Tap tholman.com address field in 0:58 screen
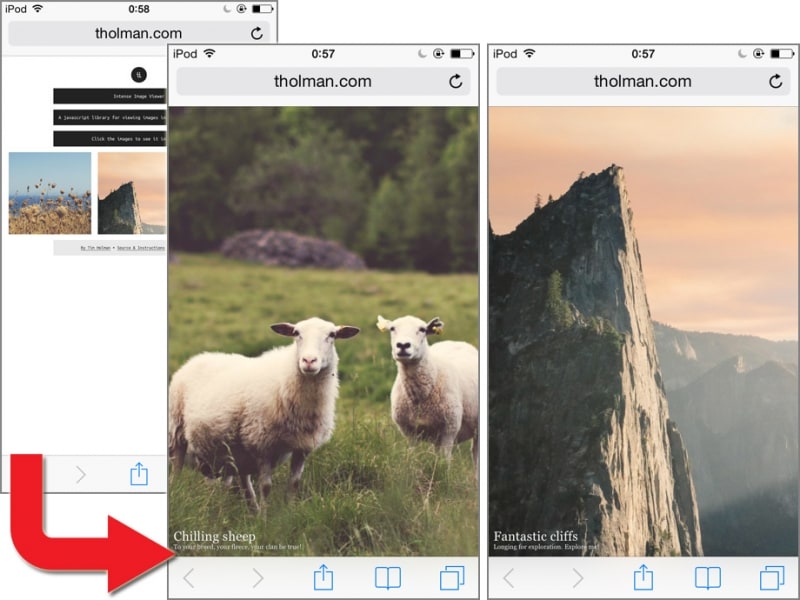 point(139,33)
